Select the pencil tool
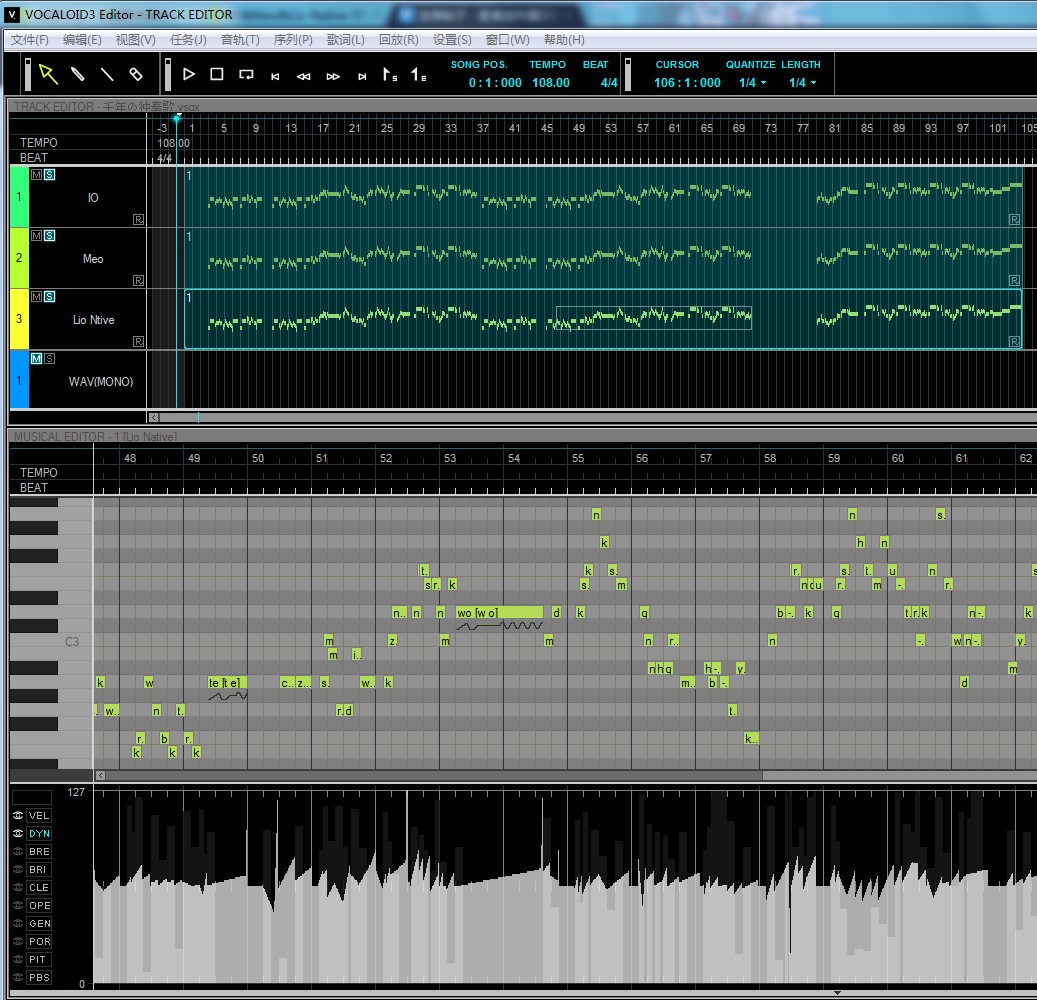The height and width of the screenshot is (1000, 1037). pyautogui.click(x=77, y=74)
